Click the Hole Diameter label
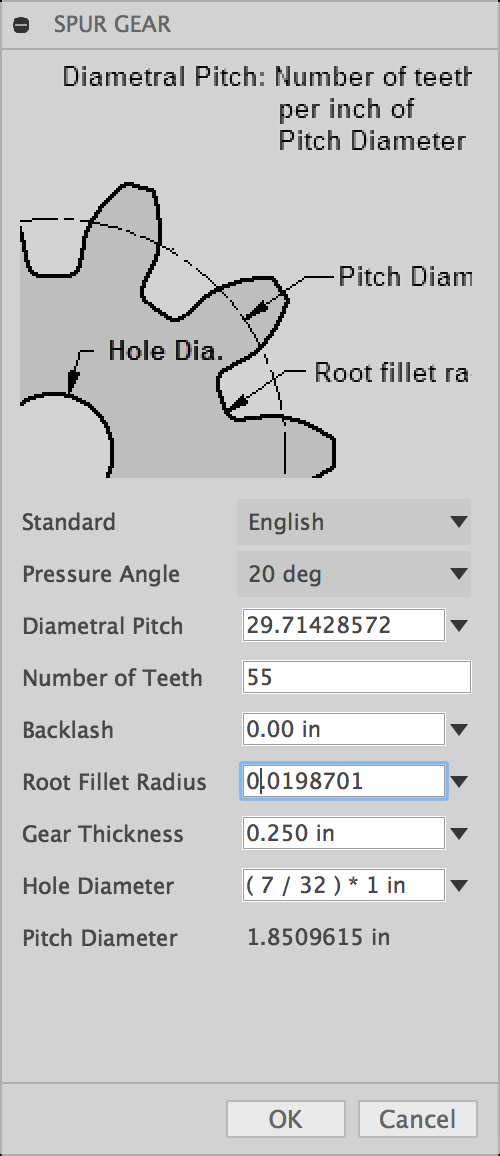Viewport: 500px width, 1156px height. 98,885
